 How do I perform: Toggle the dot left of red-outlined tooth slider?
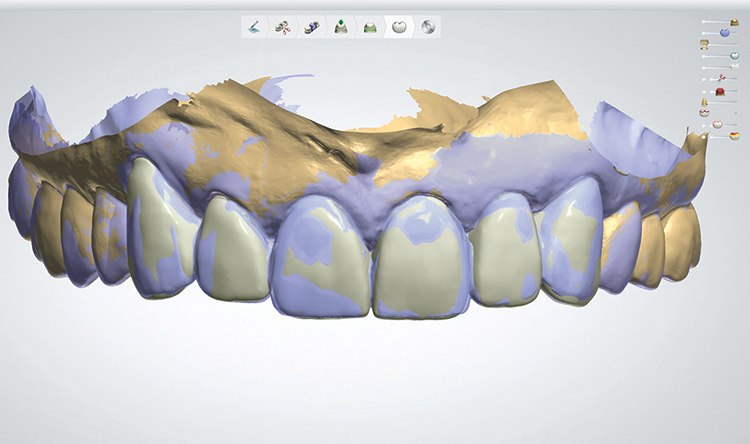coord(704,125)
